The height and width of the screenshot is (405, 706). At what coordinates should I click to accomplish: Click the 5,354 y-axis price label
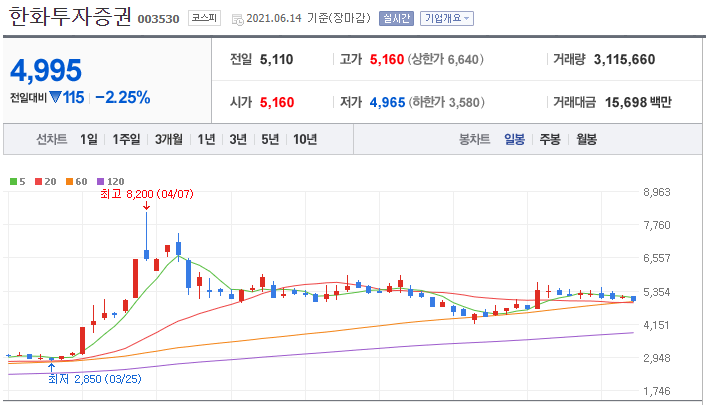click(x=657, y=292)
